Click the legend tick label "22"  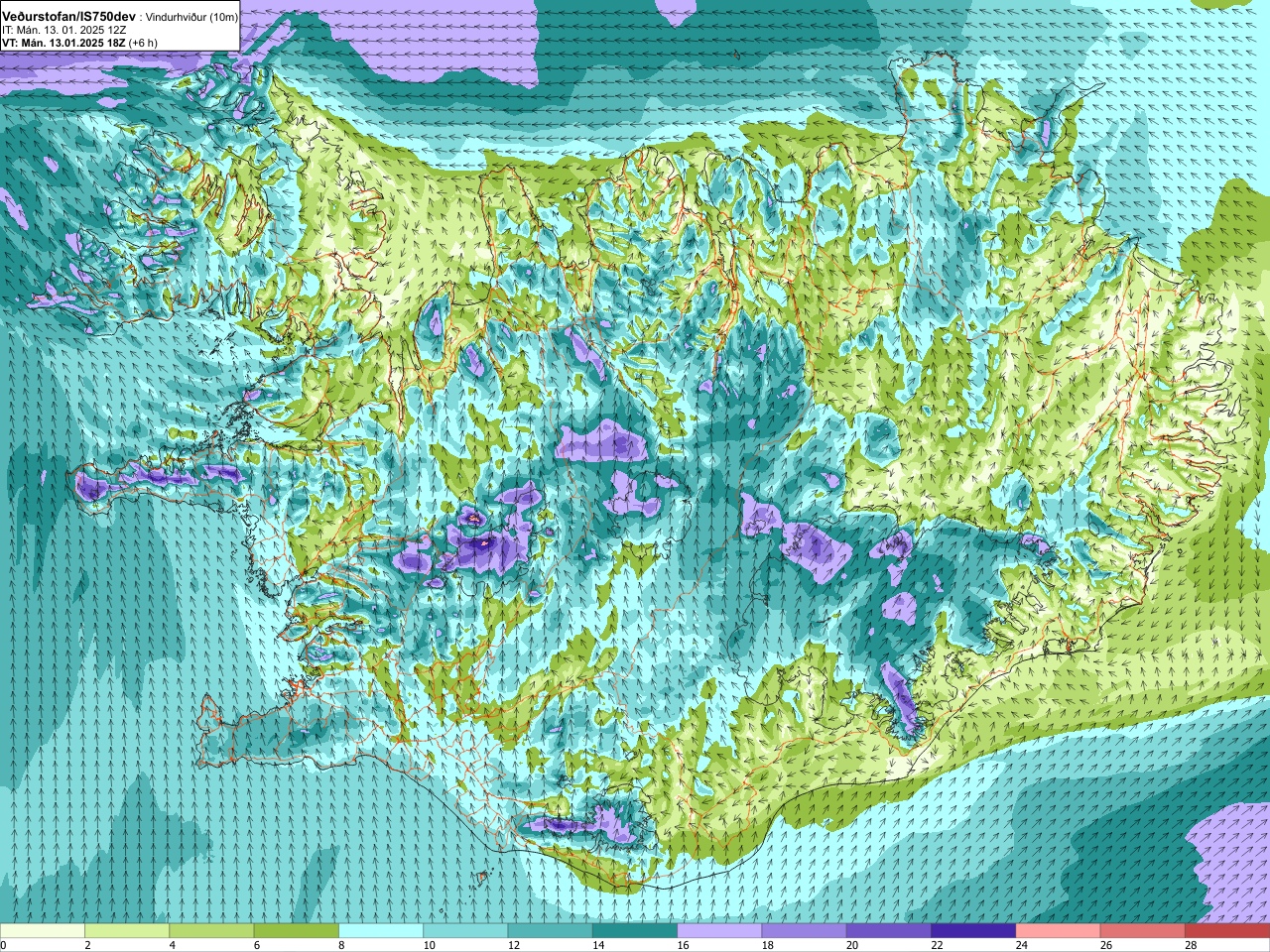[937, 945]
